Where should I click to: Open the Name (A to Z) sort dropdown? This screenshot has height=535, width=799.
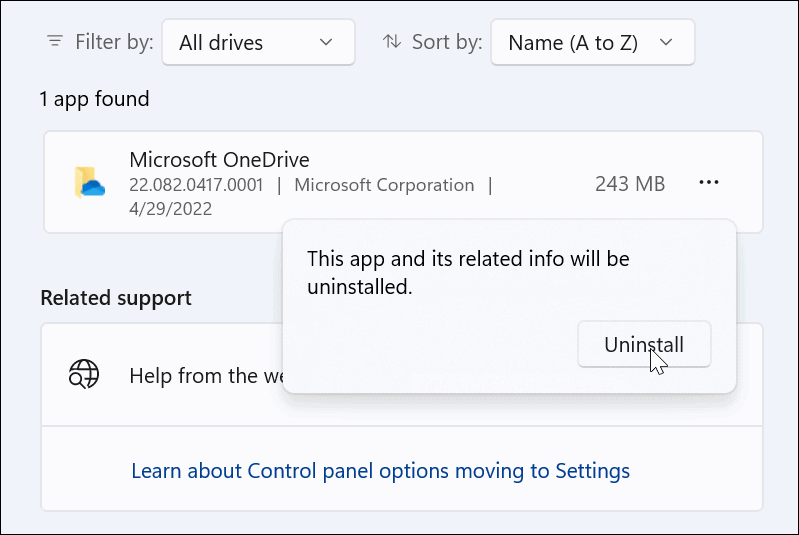[593, 42]
